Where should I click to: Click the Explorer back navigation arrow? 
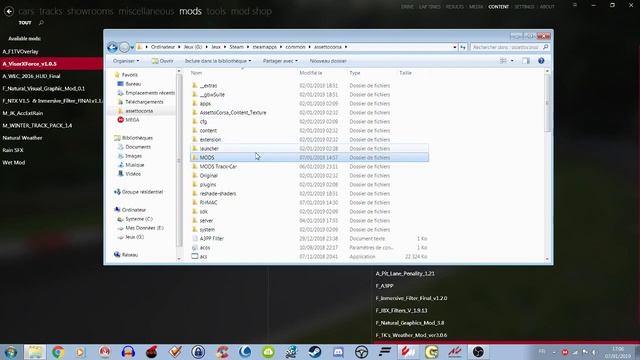(112, 47)
